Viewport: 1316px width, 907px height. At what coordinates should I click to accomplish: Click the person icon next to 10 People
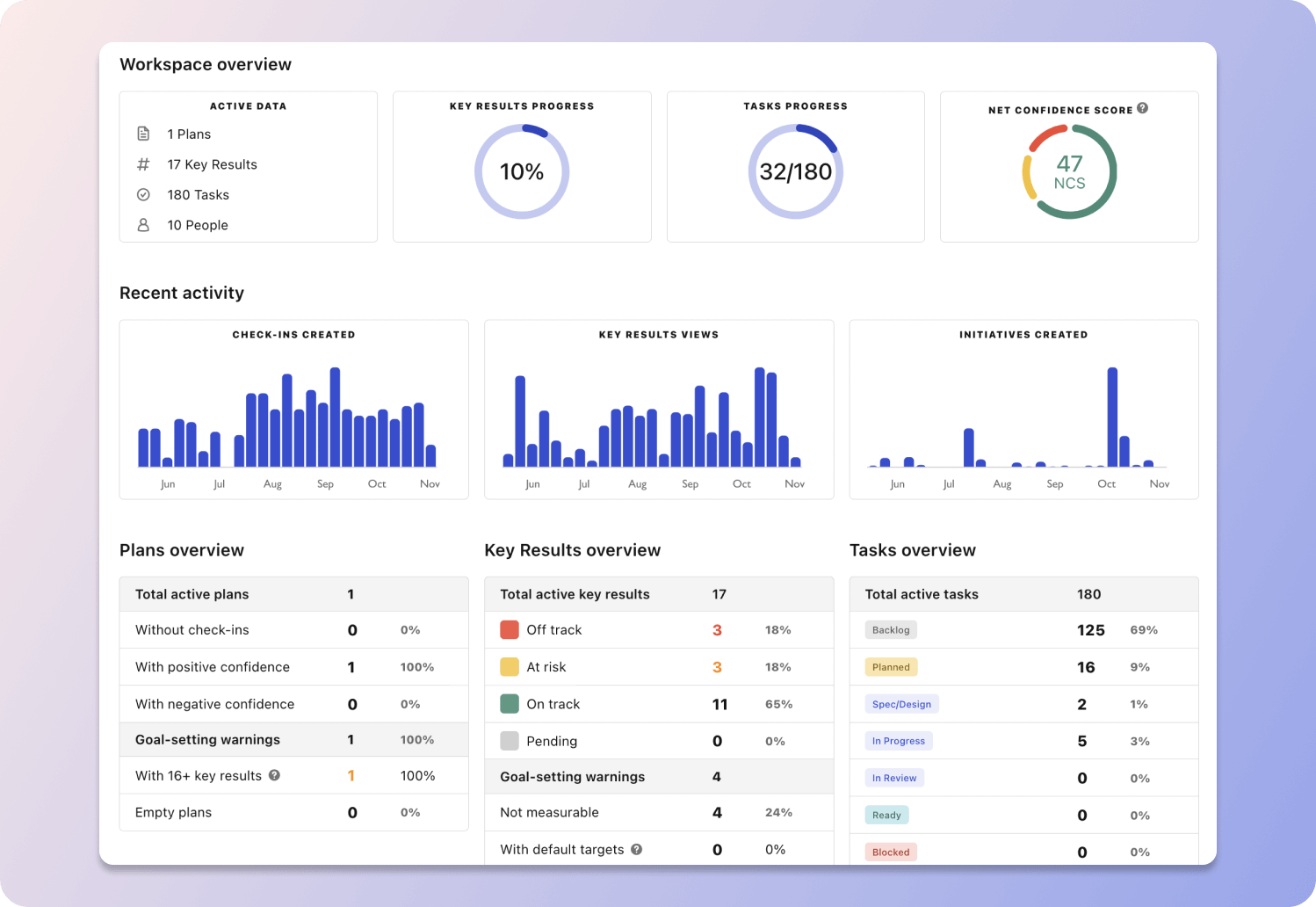click(144, 225)
